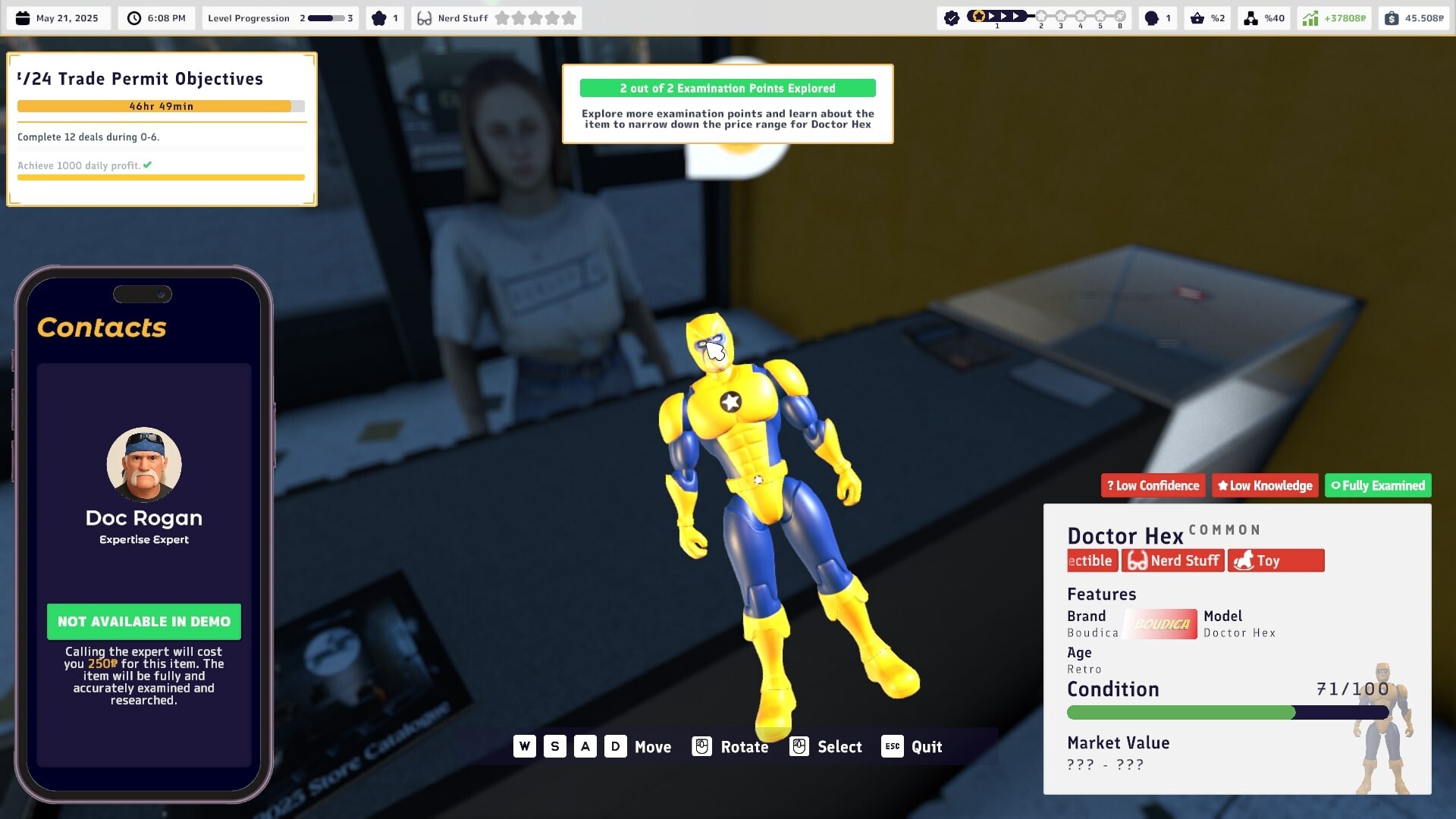
Task: Tap Doc Rogan's contact portrait
Action: click(143, 465)
